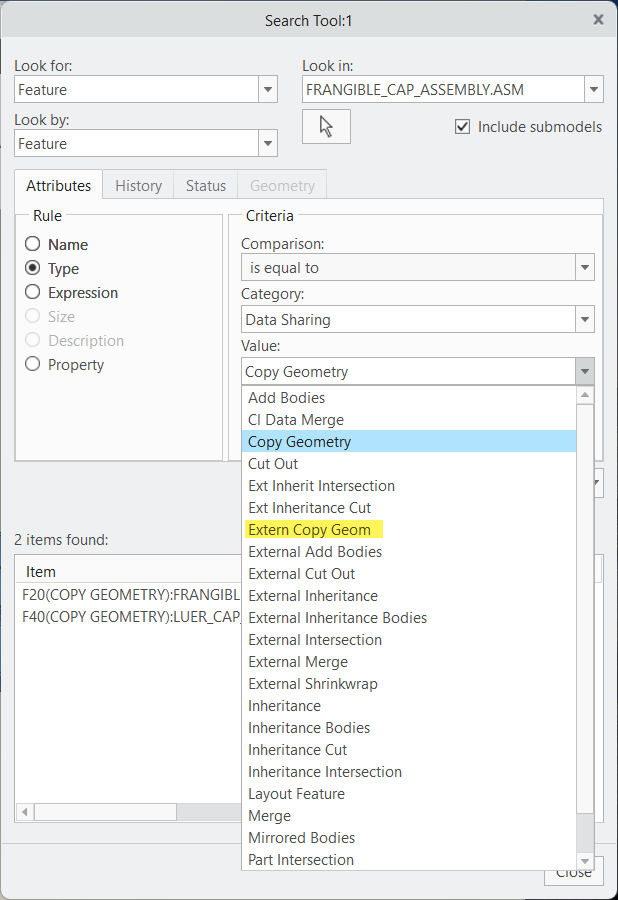Viewport: 618px width, 900px height.
Task: Choose Cut Out from the value list
Action: tap(272, 463)
